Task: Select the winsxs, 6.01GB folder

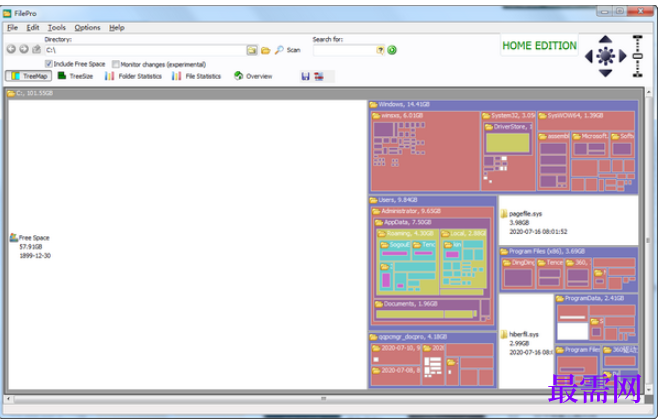Action: click(425, 152)
